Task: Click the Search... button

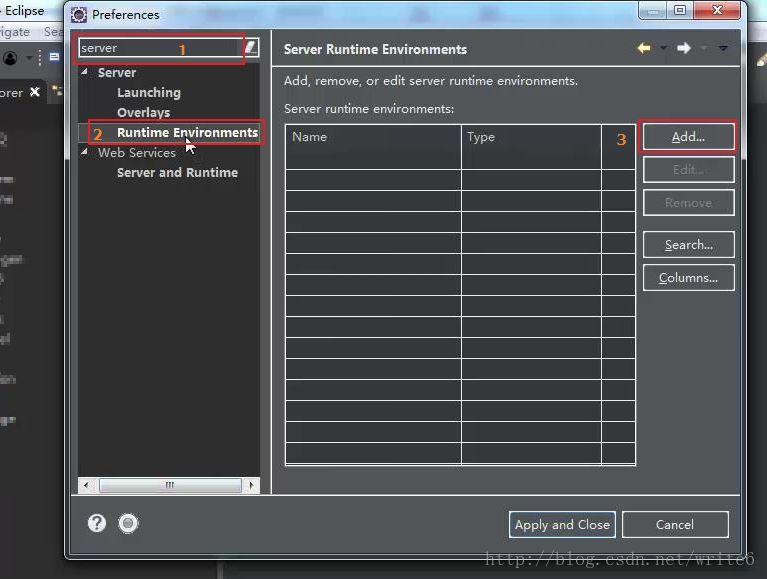Action: tap(688, 245)
